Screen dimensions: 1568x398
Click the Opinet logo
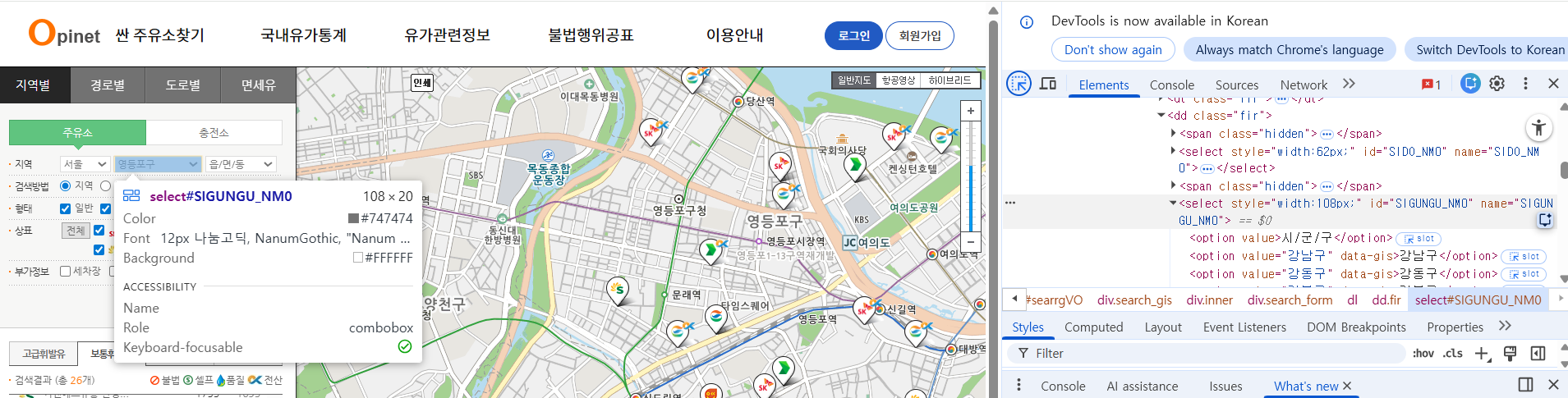[64, 34]
